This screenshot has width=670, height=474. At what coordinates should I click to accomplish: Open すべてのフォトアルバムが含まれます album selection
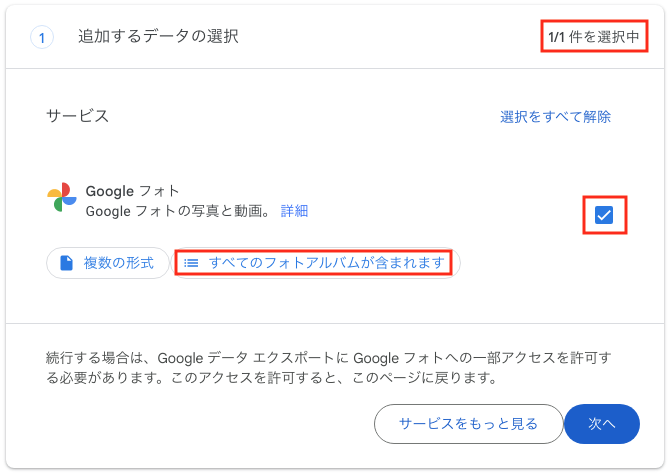tap(315, 263)
